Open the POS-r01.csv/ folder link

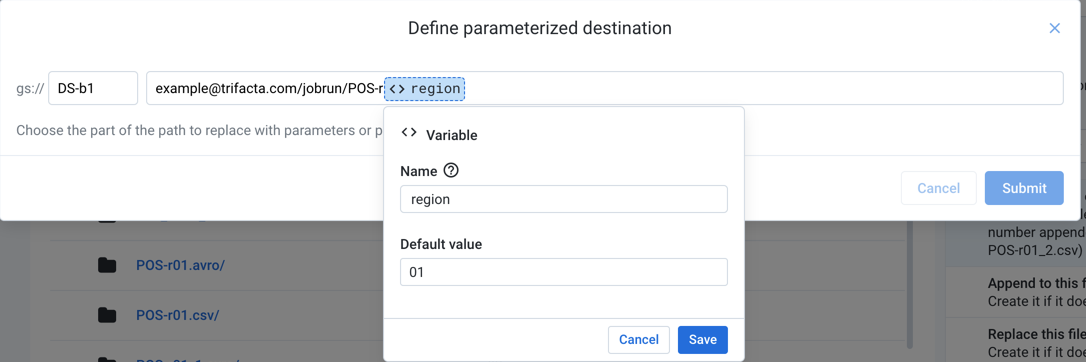177,315
